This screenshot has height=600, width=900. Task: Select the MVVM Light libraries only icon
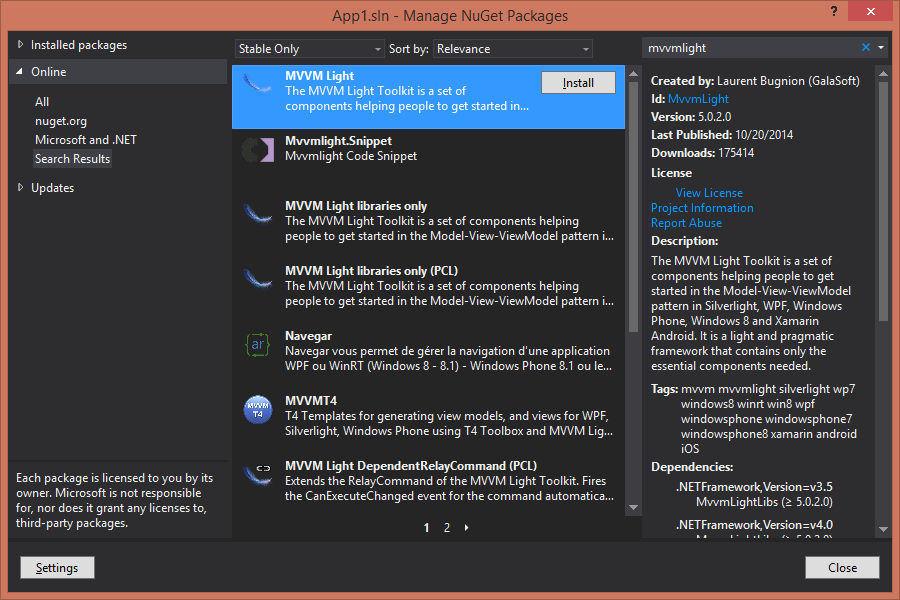258,215
